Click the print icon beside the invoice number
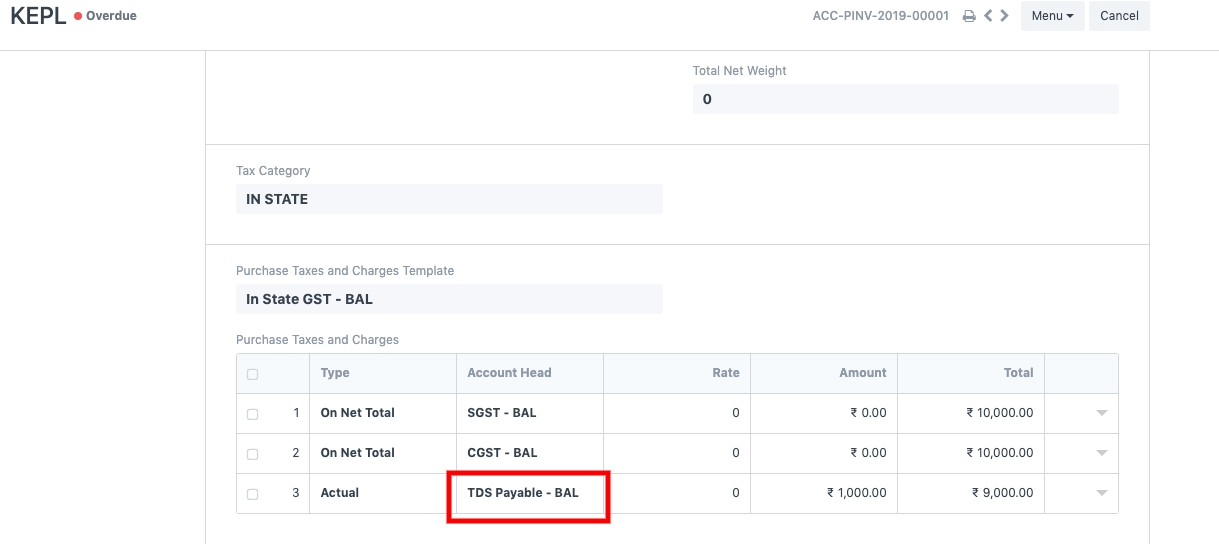The image size is (1219, 544). pos(968,17)
